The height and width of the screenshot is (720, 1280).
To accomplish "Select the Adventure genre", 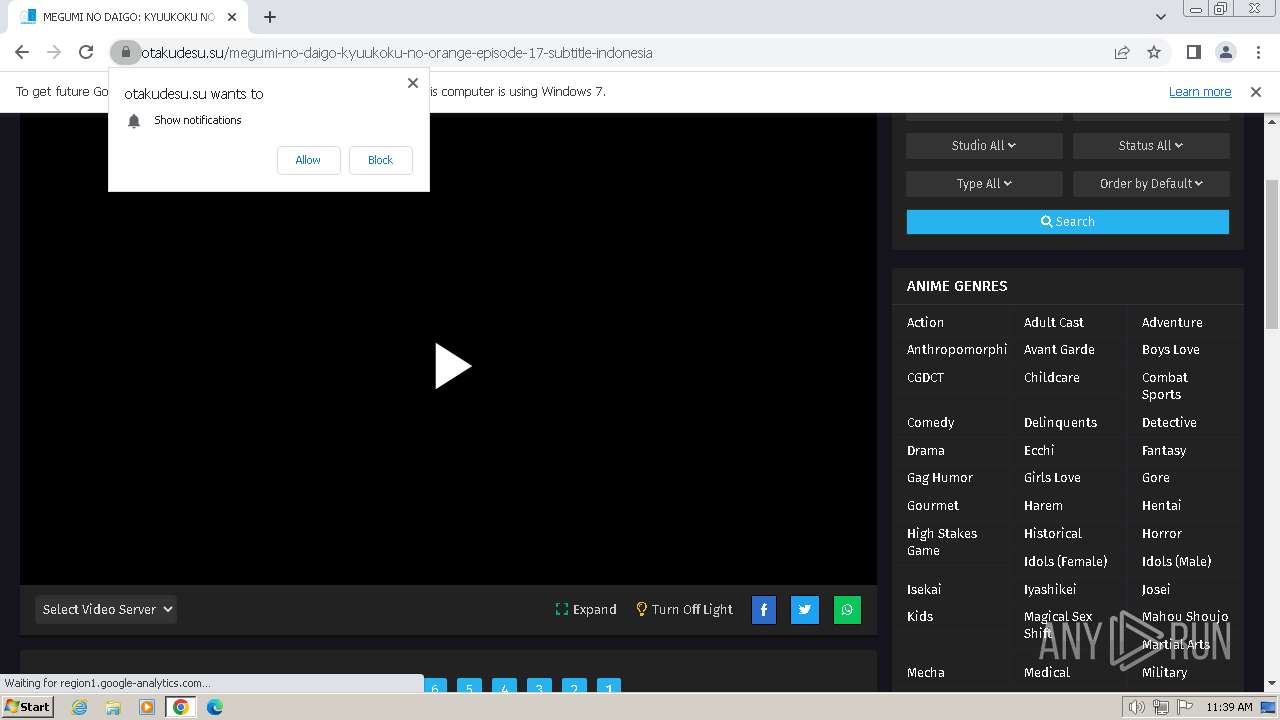I will pos(1172,322).
